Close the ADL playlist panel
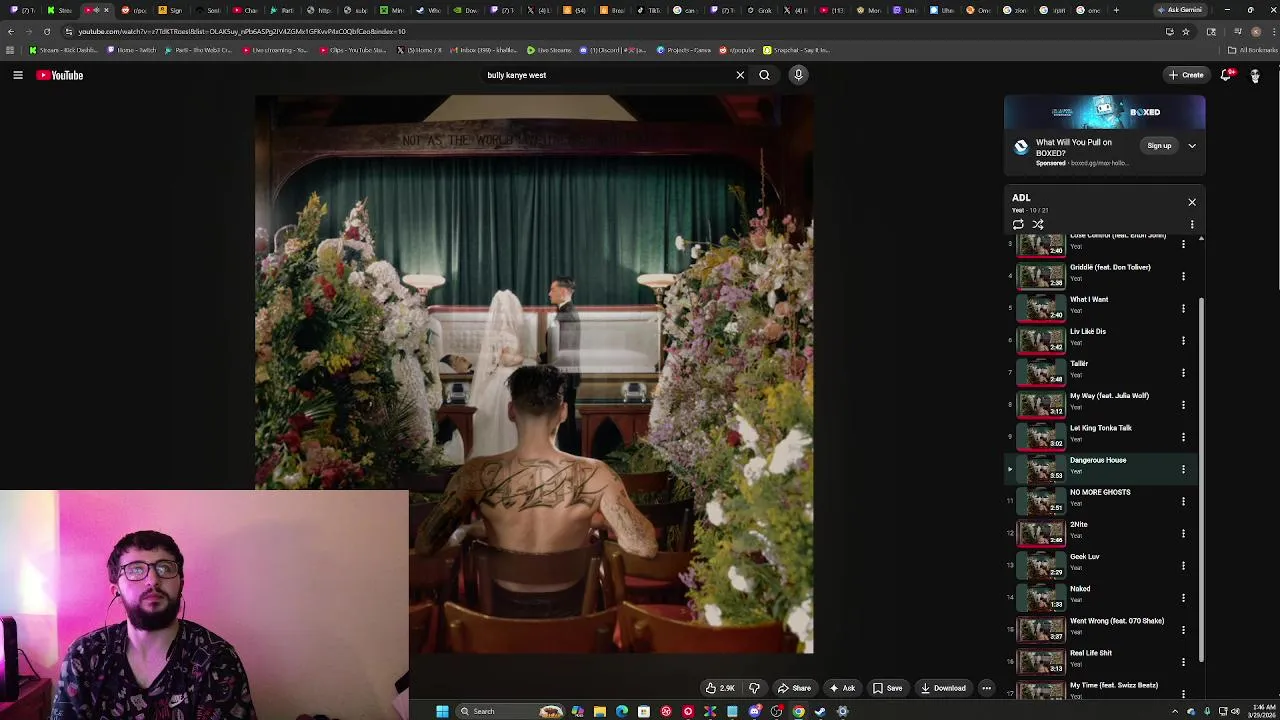Image resolution: width=1280 pixels, height=720 pixels. click(1192, 202)
